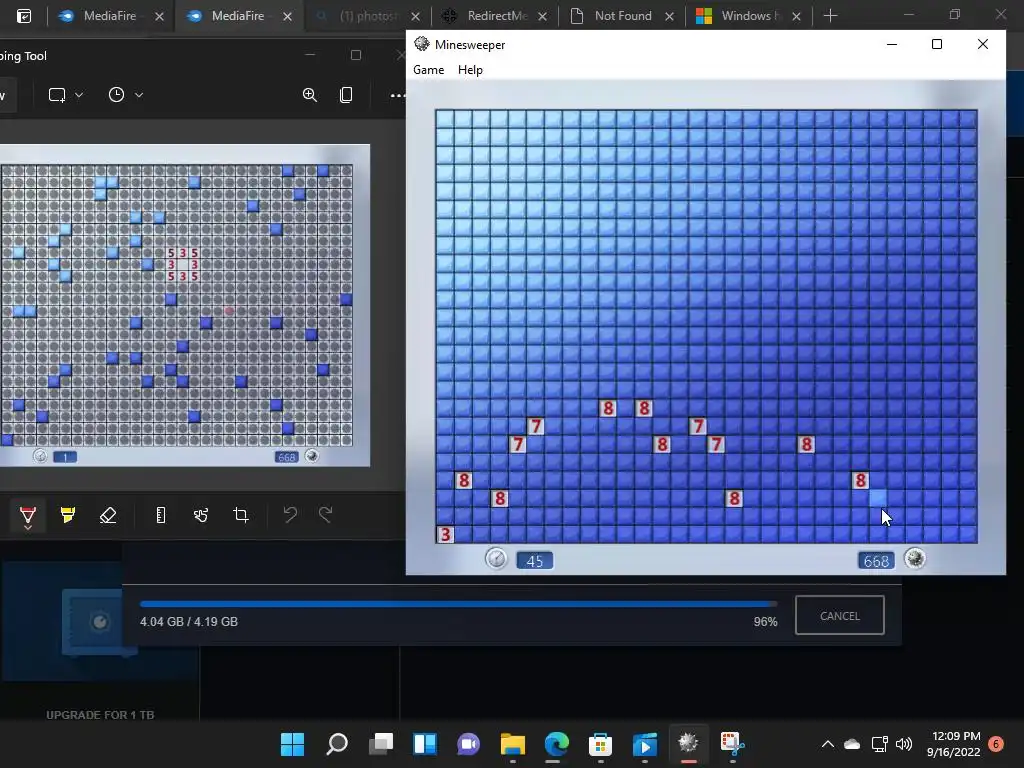Open Task View from the taskbar
The width and height of the screenshot is (1024, 768).
pyautogui.click(x=381, y=744)
